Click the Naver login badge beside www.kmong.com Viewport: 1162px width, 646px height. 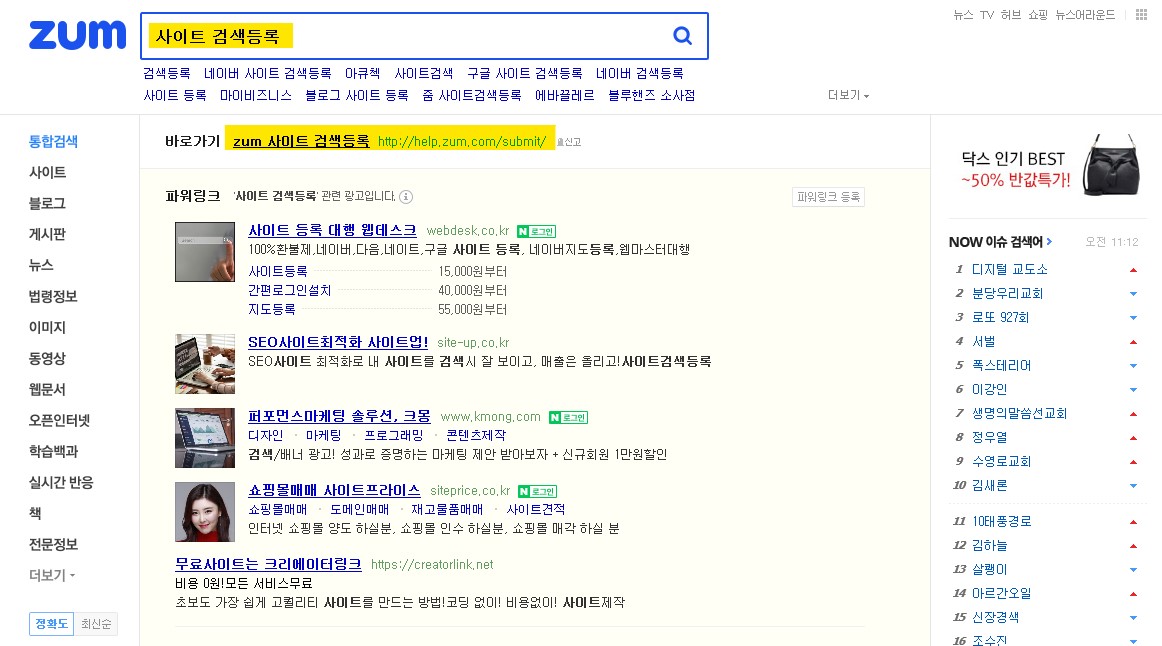point(568,417)
